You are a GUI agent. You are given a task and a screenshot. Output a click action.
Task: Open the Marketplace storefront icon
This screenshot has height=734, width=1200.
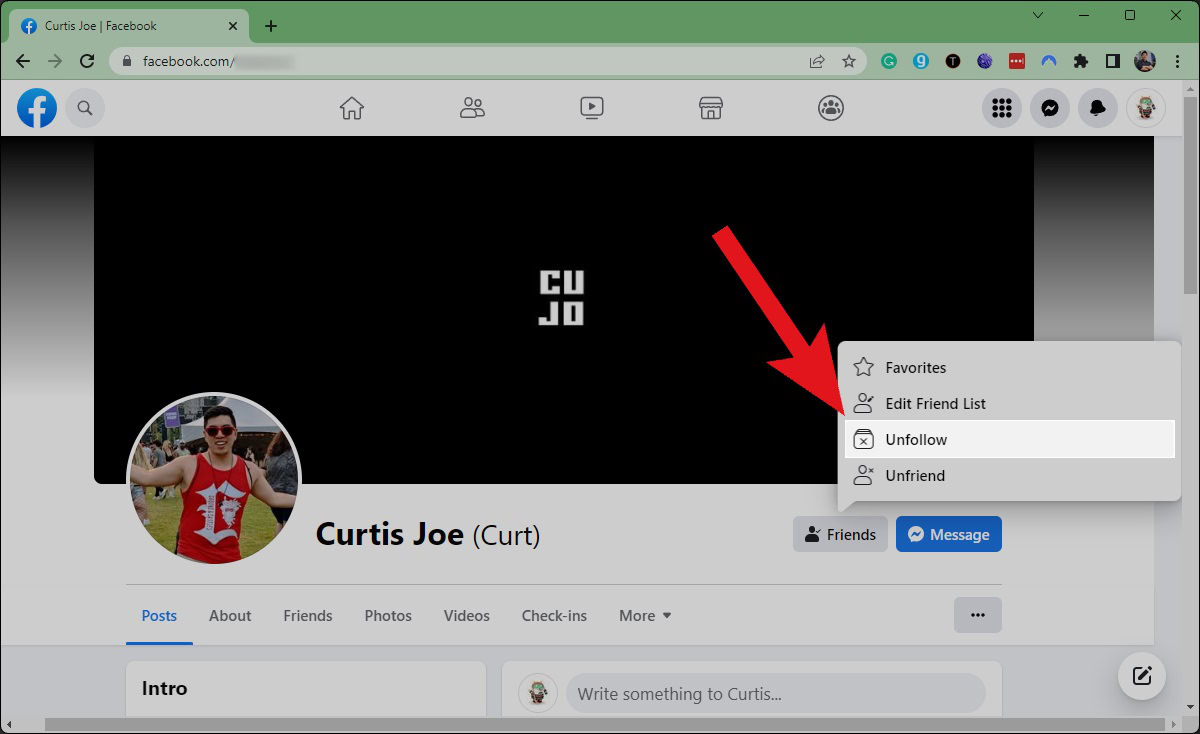tap(711, 108)
